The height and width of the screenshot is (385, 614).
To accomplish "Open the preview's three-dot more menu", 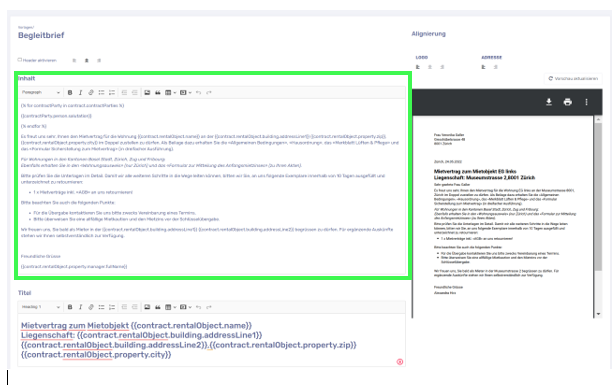I will pyautogui.click(x=586, y=102).
